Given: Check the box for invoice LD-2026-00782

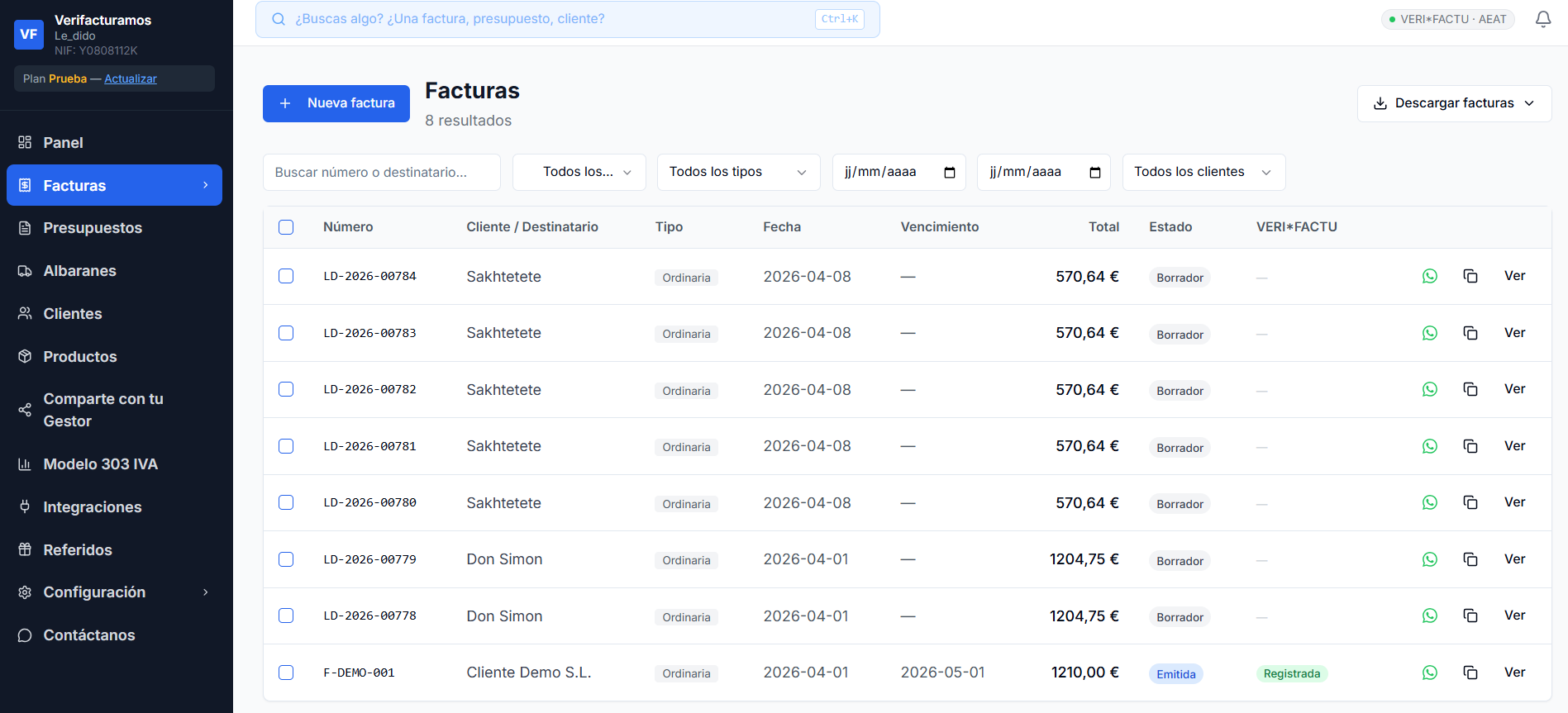Looking at the screenshot, I should [286, 389].
